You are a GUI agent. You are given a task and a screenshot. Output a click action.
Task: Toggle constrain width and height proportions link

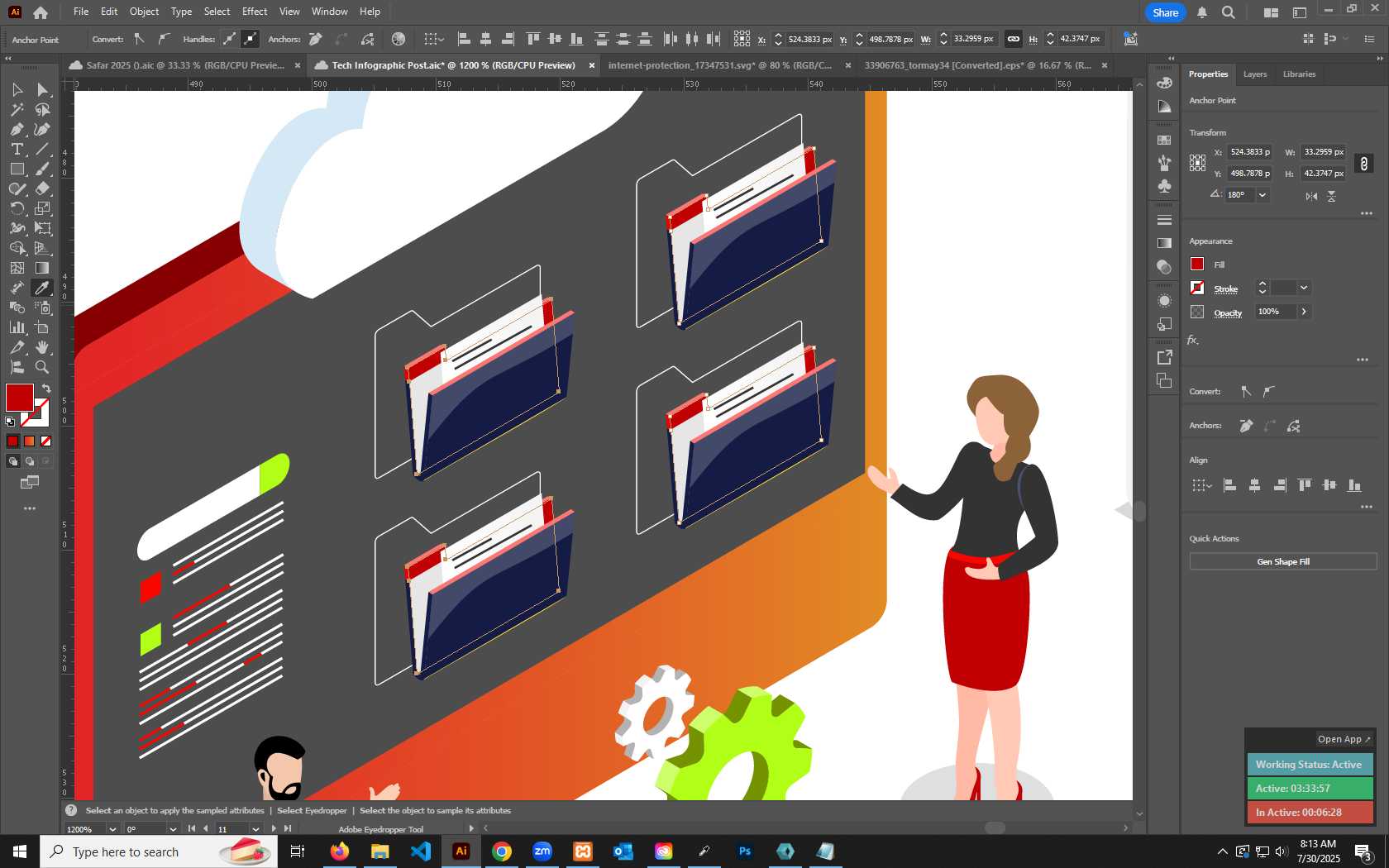point(1364,163)
